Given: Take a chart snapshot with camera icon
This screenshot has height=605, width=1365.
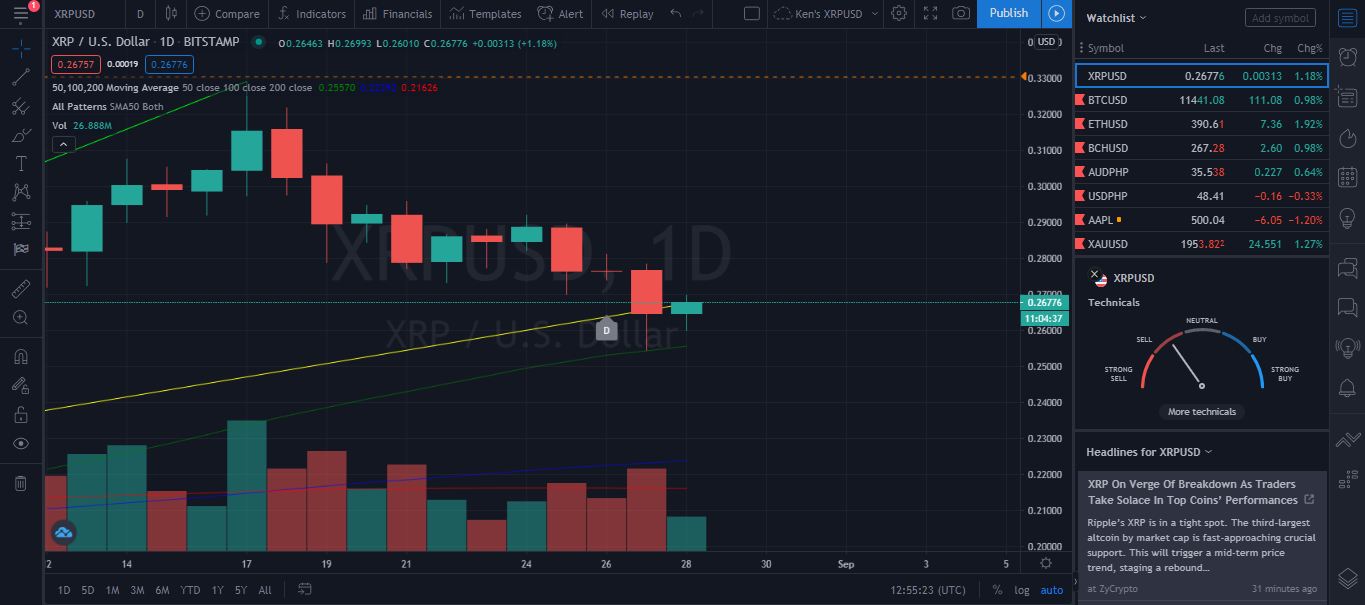Looking at the screenshot, I should (x=960, y=13).
